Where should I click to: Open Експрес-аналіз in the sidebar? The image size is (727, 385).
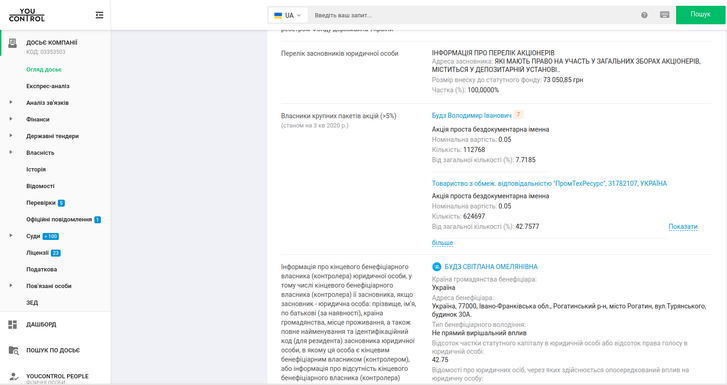pyautogui.click(x=48, y=86)
